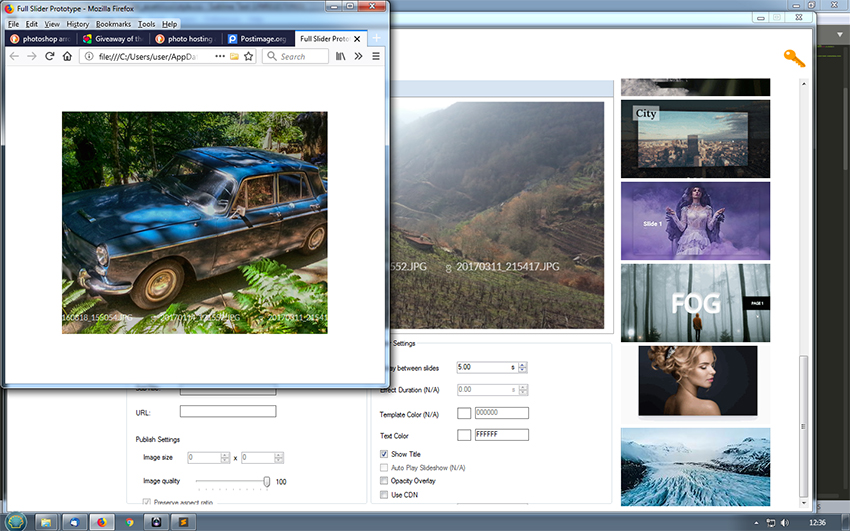The image size is (850, 531).
Task: Open File Explorer from the taskbar
Action: tap(47, 522)
